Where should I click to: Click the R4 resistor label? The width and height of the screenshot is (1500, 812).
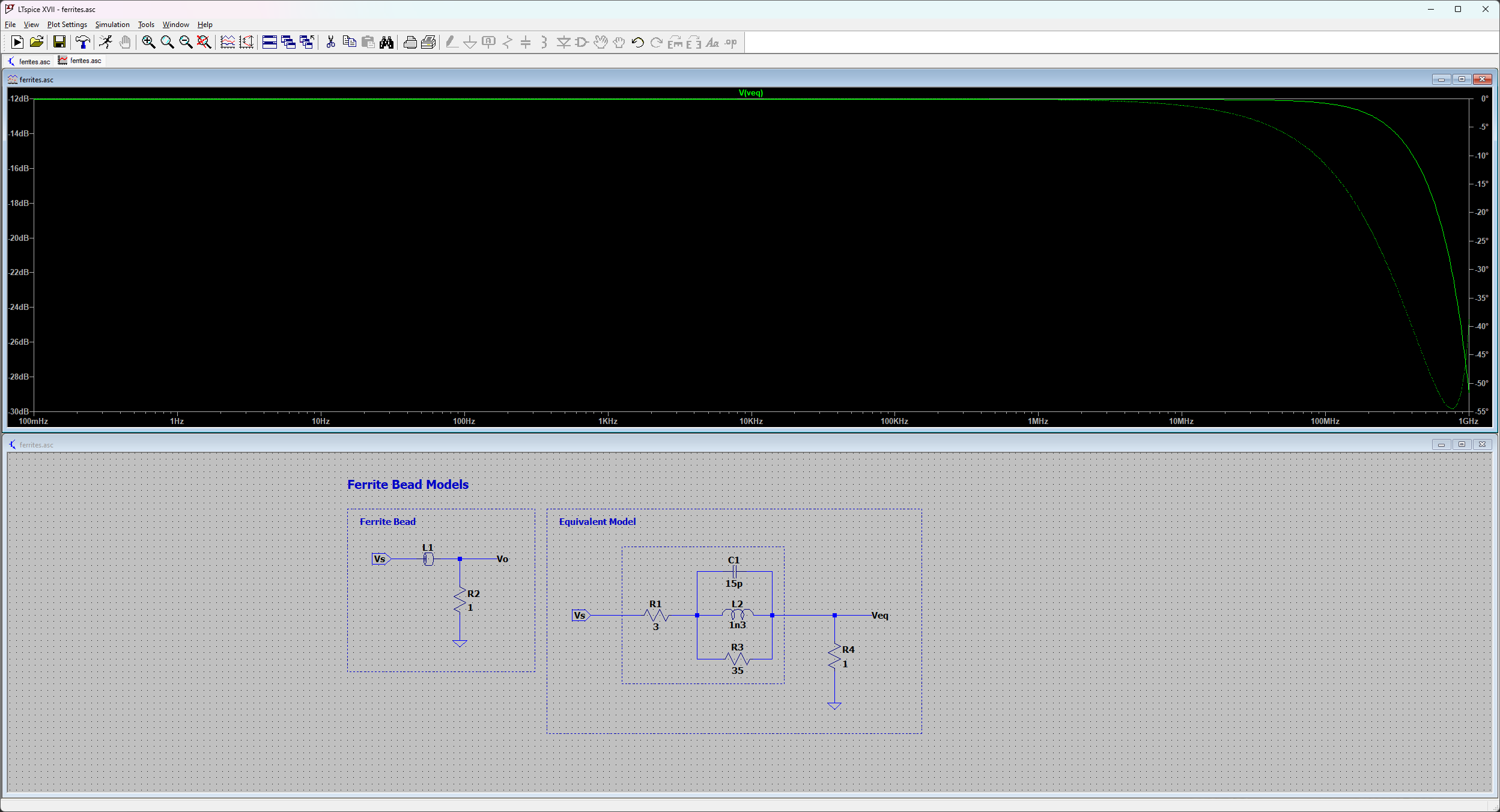click(848, 650)
